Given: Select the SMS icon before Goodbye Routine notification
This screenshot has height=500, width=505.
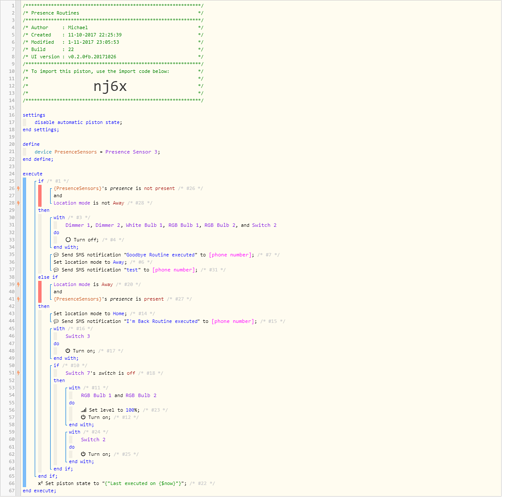Looking at the screenshot, I should (x=56, y=255).
